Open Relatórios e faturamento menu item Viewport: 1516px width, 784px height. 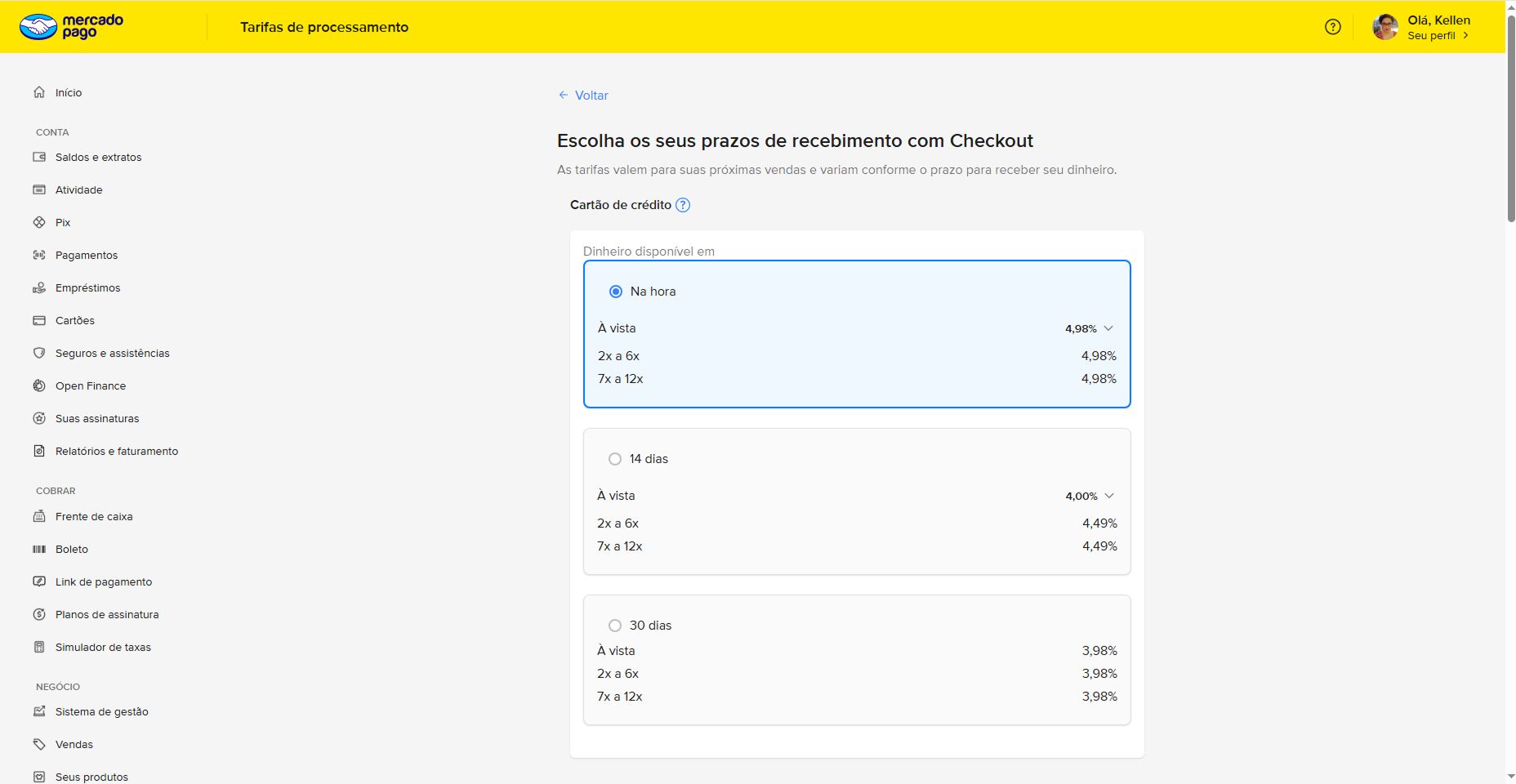coord(116,451)
